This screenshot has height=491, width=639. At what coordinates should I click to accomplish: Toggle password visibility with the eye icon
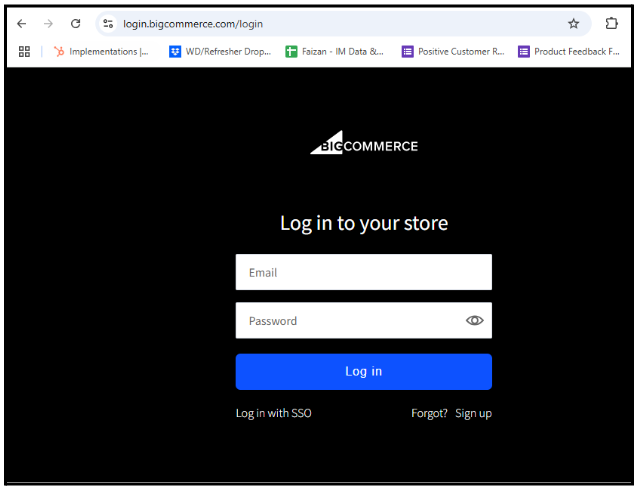474,321
